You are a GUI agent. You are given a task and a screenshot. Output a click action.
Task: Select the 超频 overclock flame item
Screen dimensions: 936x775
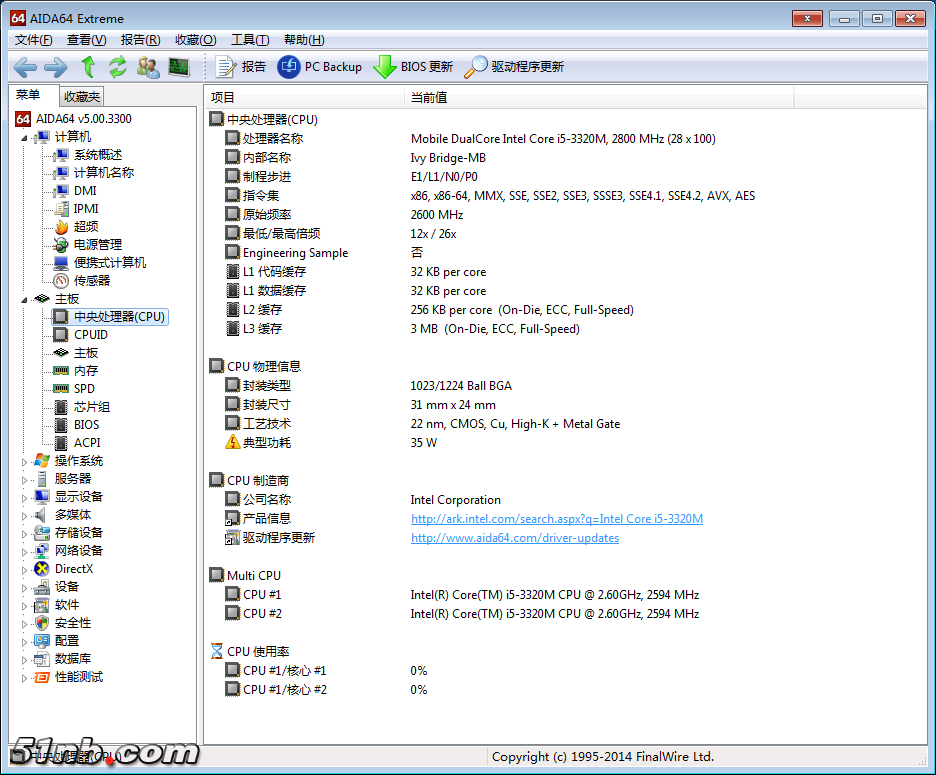[x=85, y=227]
